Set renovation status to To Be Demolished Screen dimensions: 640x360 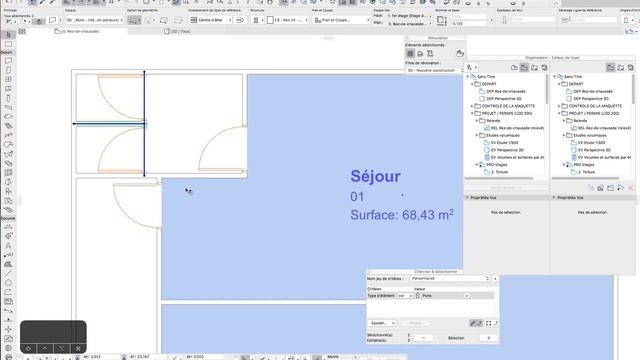click(x=420, y=53)
